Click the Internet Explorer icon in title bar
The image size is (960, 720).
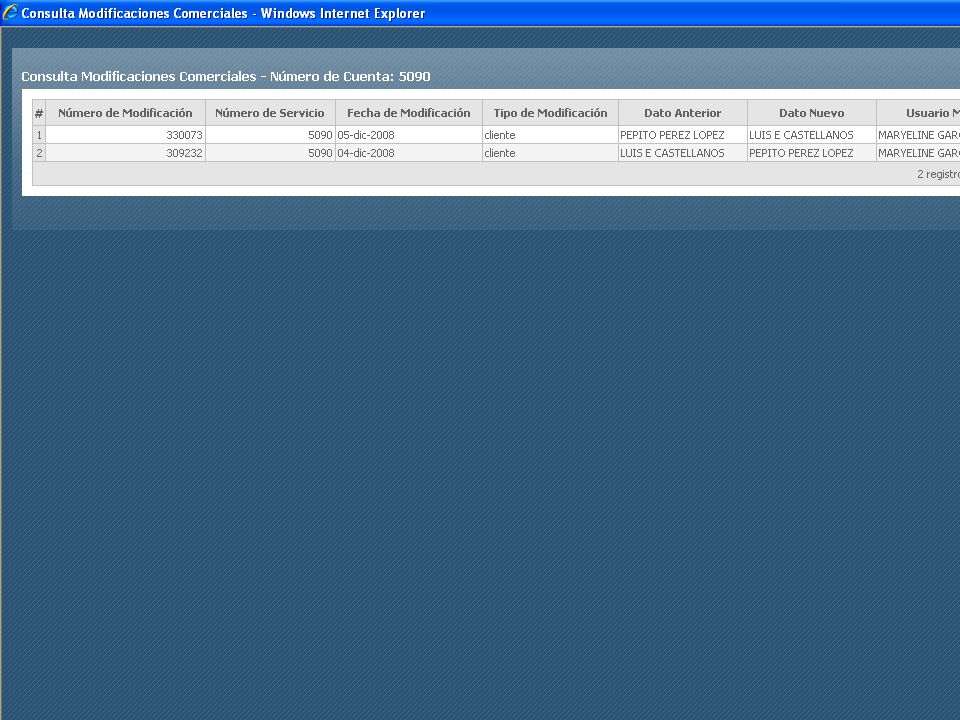point(10,12)
